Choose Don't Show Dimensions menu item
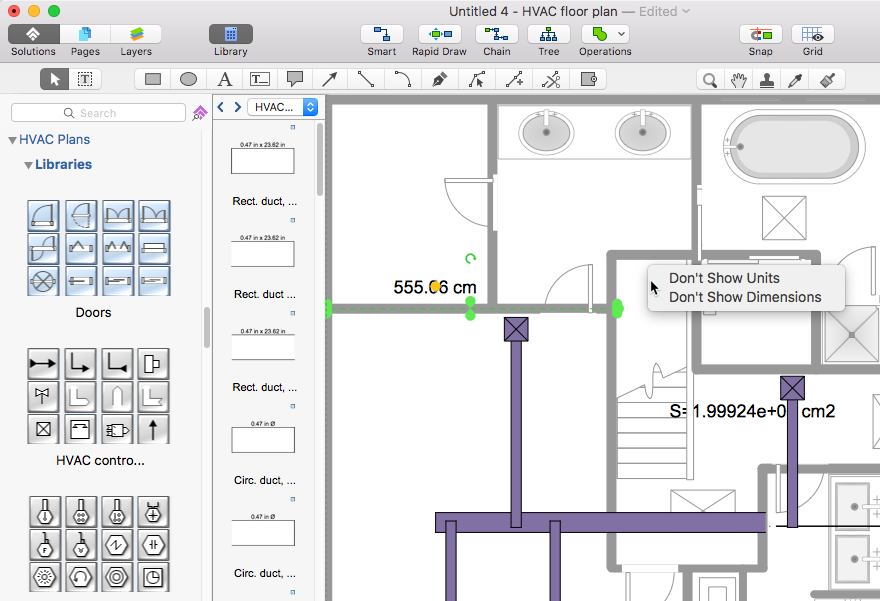This screenshot has width=880, height=601. [745, 297]
